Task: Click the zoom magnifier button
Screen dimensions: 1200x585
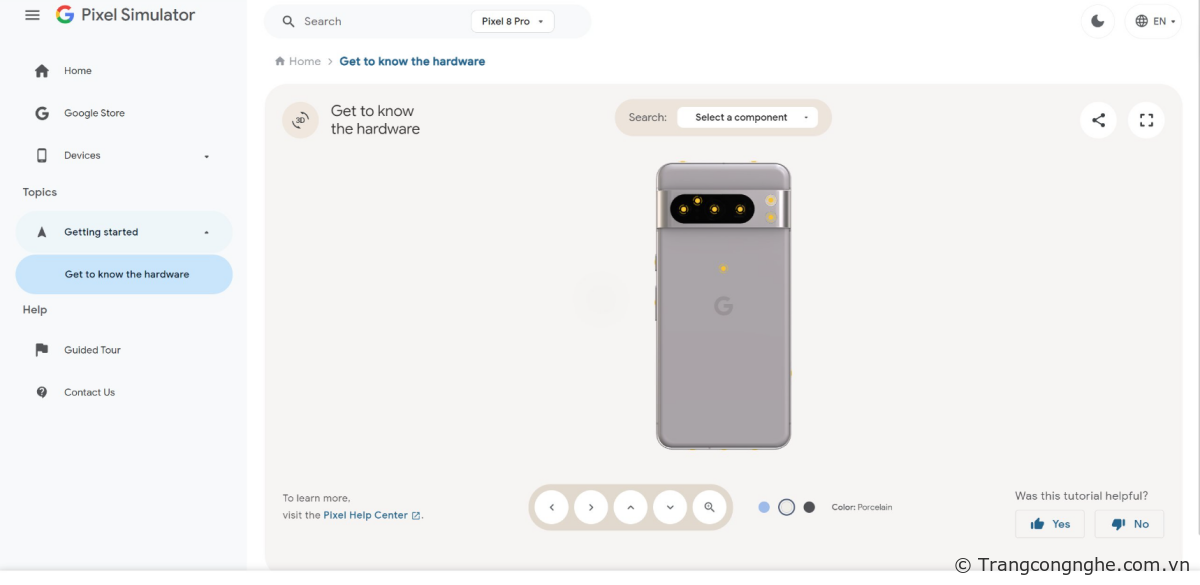Action: [x=709, y=507]
